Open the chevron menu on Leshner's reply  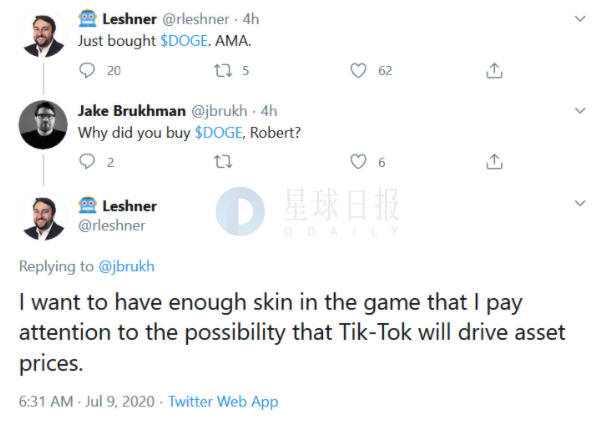pyautogui.click(x=580, y=203)
